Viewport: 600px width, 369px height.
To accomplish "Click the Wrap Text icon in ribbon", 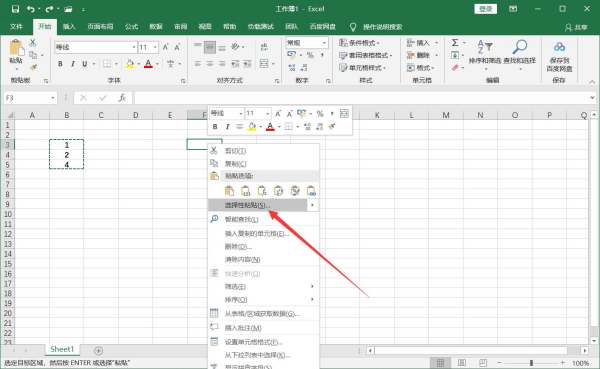I will point(264,47).
